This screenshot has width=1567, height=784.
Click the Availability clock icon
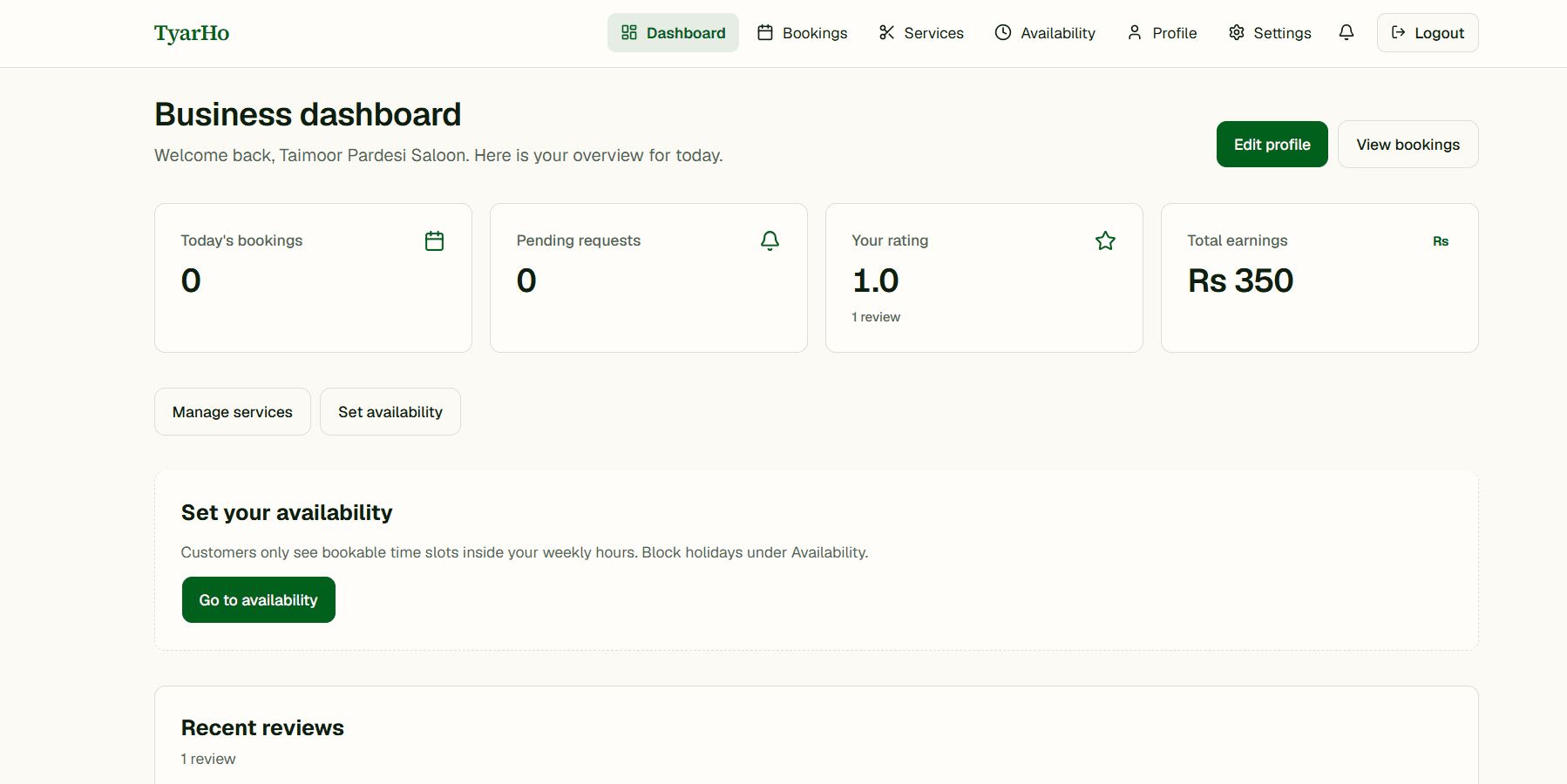[1003, 32]
